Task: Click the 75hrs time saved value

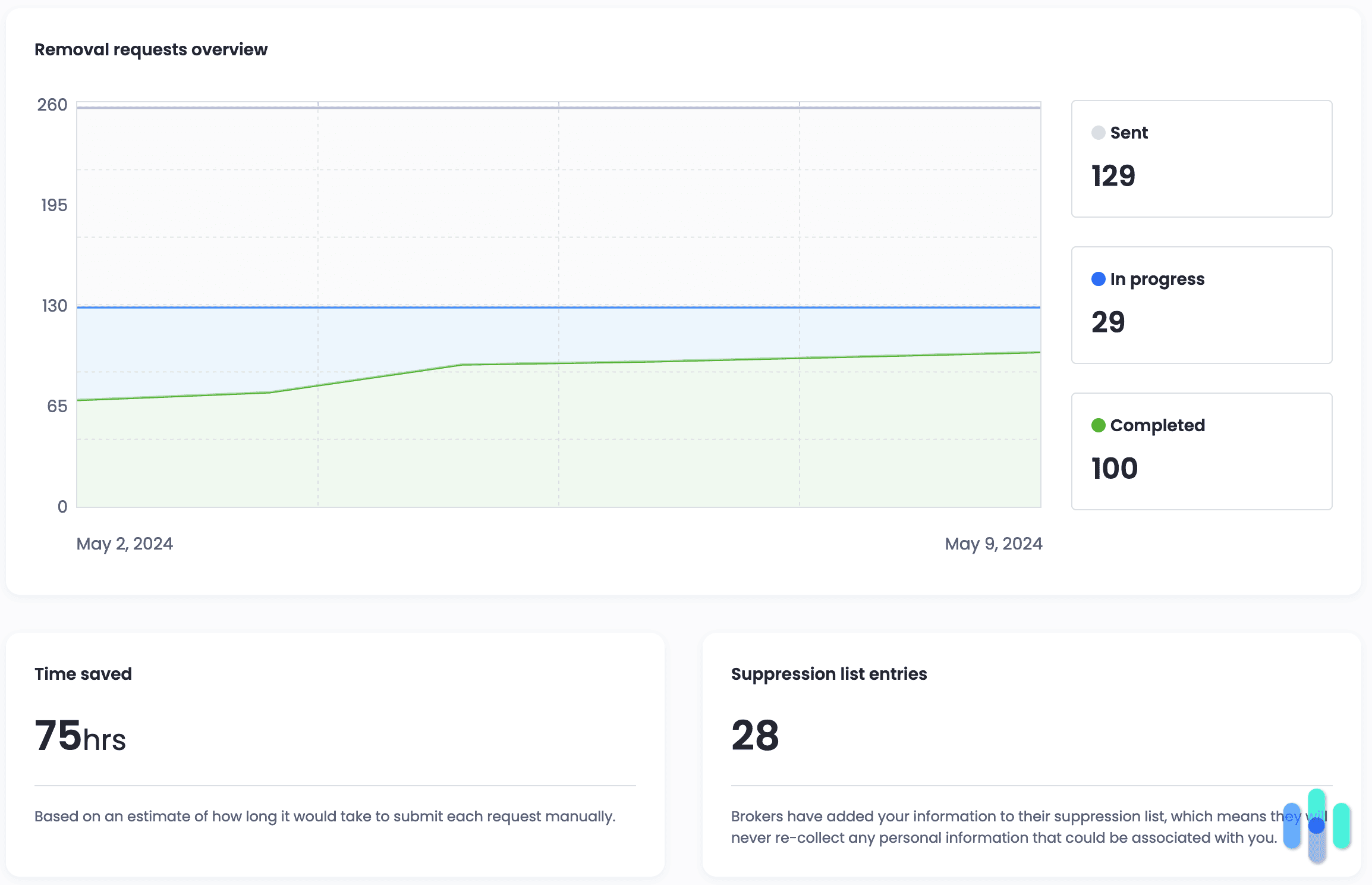Action: click(x=80, y=736)
